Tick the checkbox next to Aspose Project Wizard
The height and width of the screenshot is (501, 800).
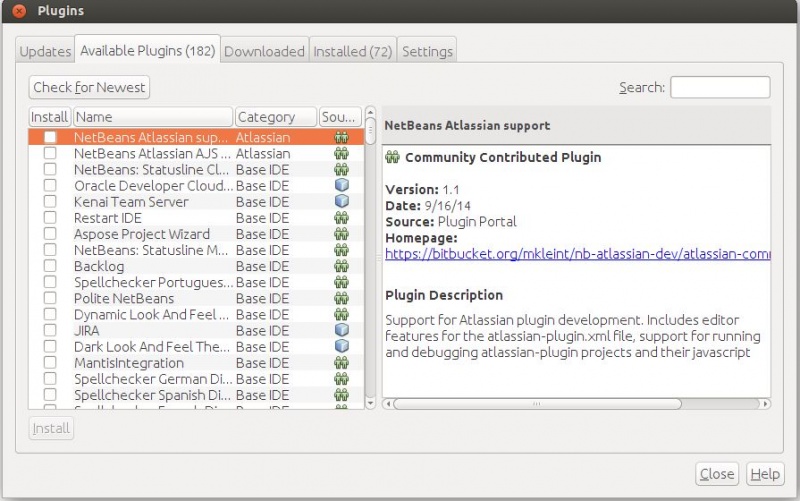pyautogui.click(x=50, y=234)
